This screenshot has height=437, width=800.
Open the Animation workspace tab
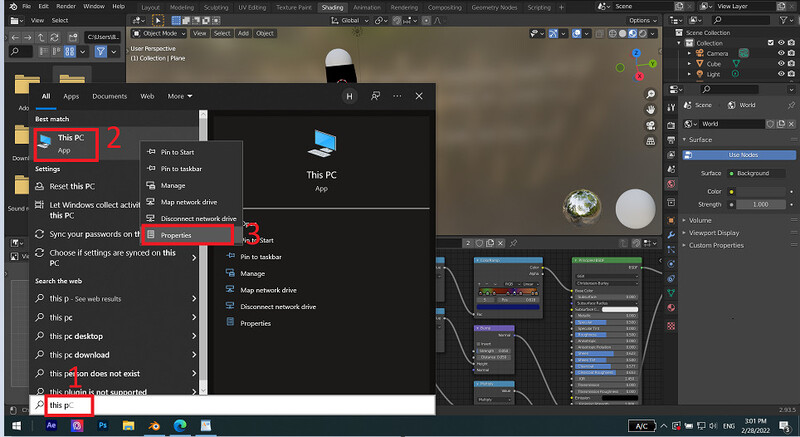367,8
